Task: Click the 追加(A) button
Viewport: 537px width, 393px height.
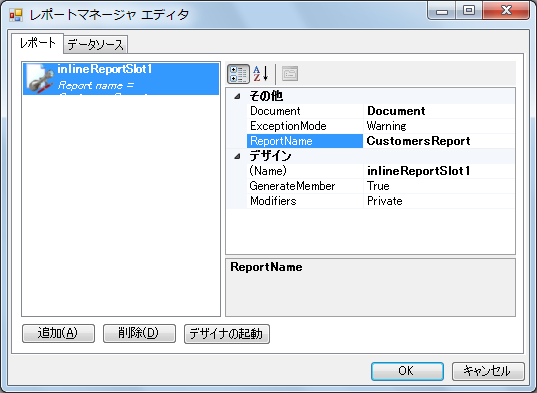Action: [x=58, y=333]
